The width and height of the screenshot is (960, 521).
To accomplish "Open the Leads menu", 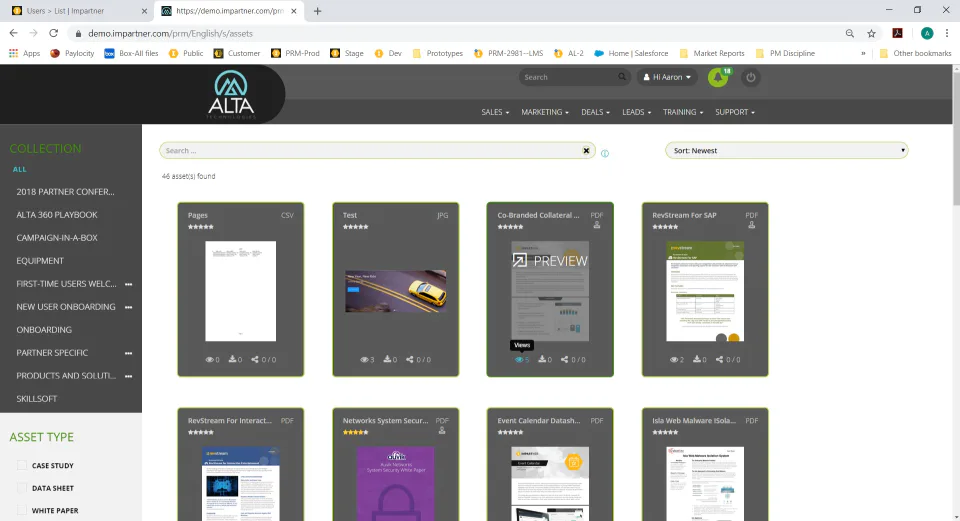I will pos(636,112).
